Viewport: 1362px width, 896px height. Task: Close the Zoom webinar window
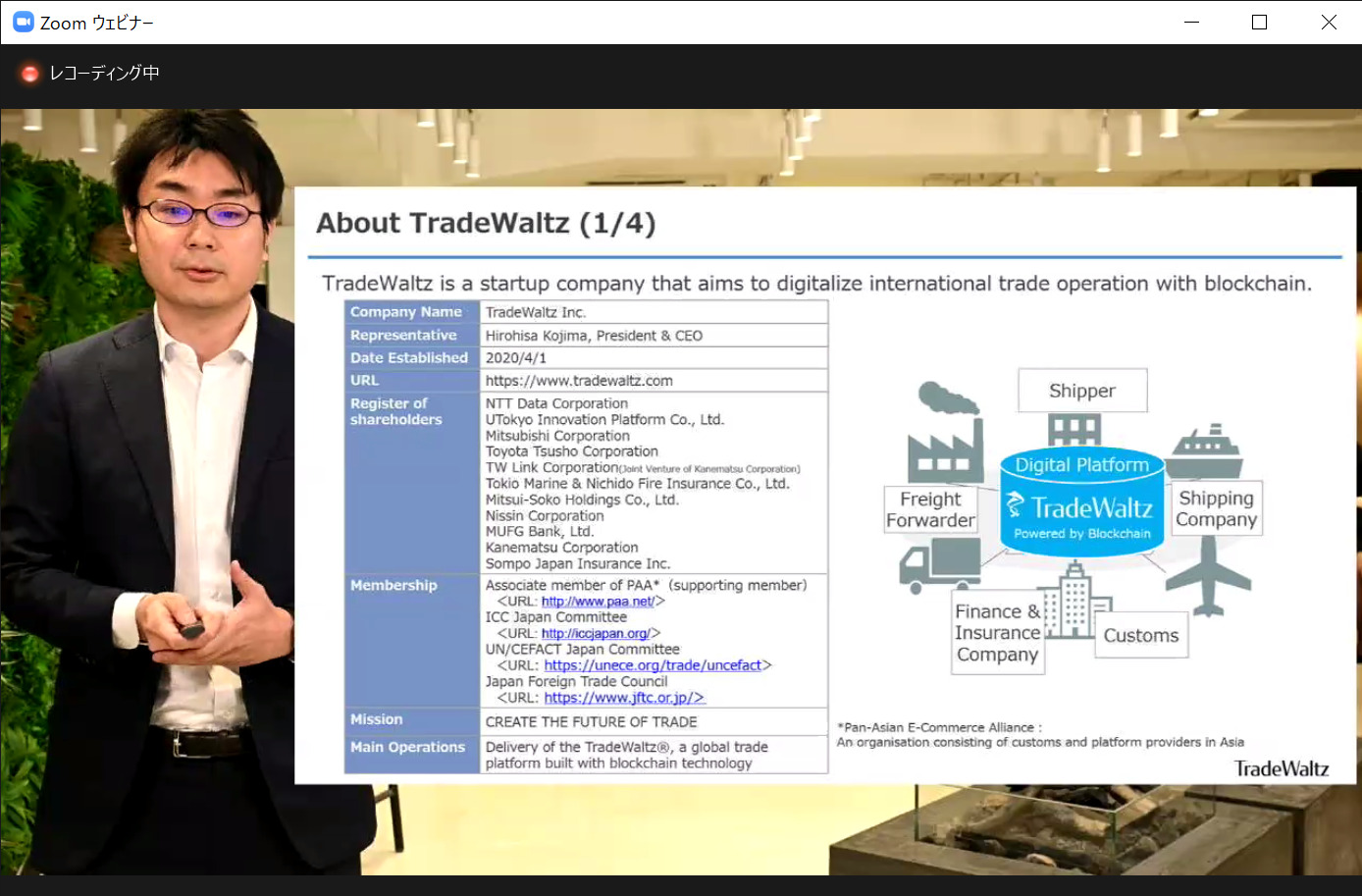click(1328, 22)
